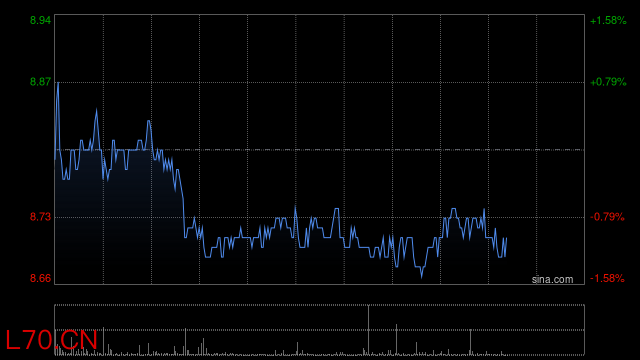The height and width of the screenshot is (360, 640).
Task: Click the +0.79% percentage label
Action: click(608, 82)
